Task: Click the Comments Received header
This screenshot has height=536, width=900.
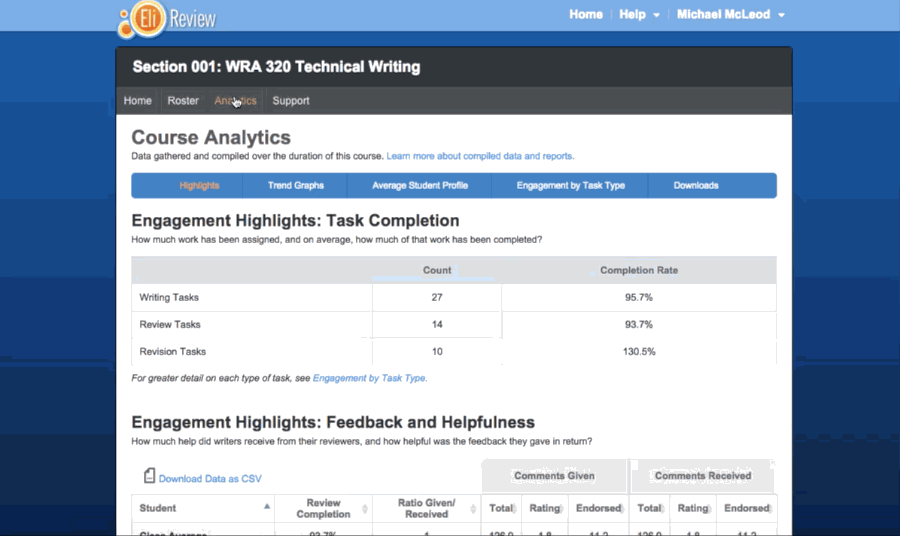Action: click(x=703, y=476)
